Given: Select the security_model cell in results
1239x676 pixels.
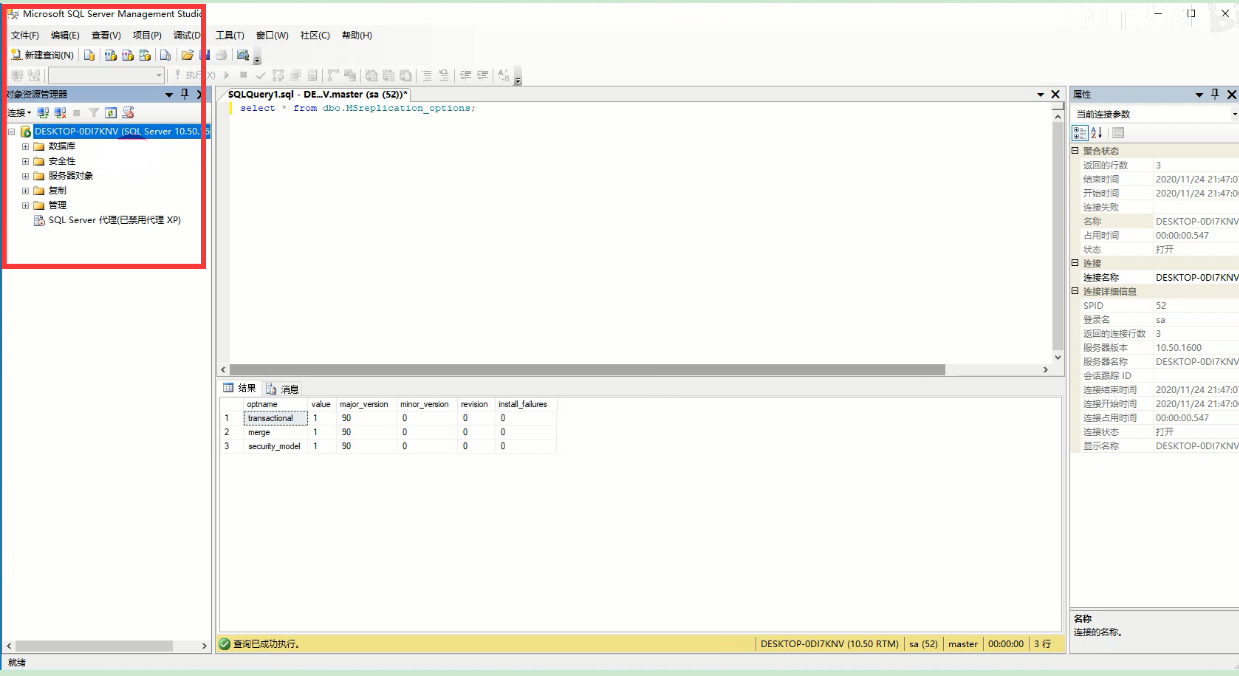Looking at the screenshot, I should tap(276, 446).
